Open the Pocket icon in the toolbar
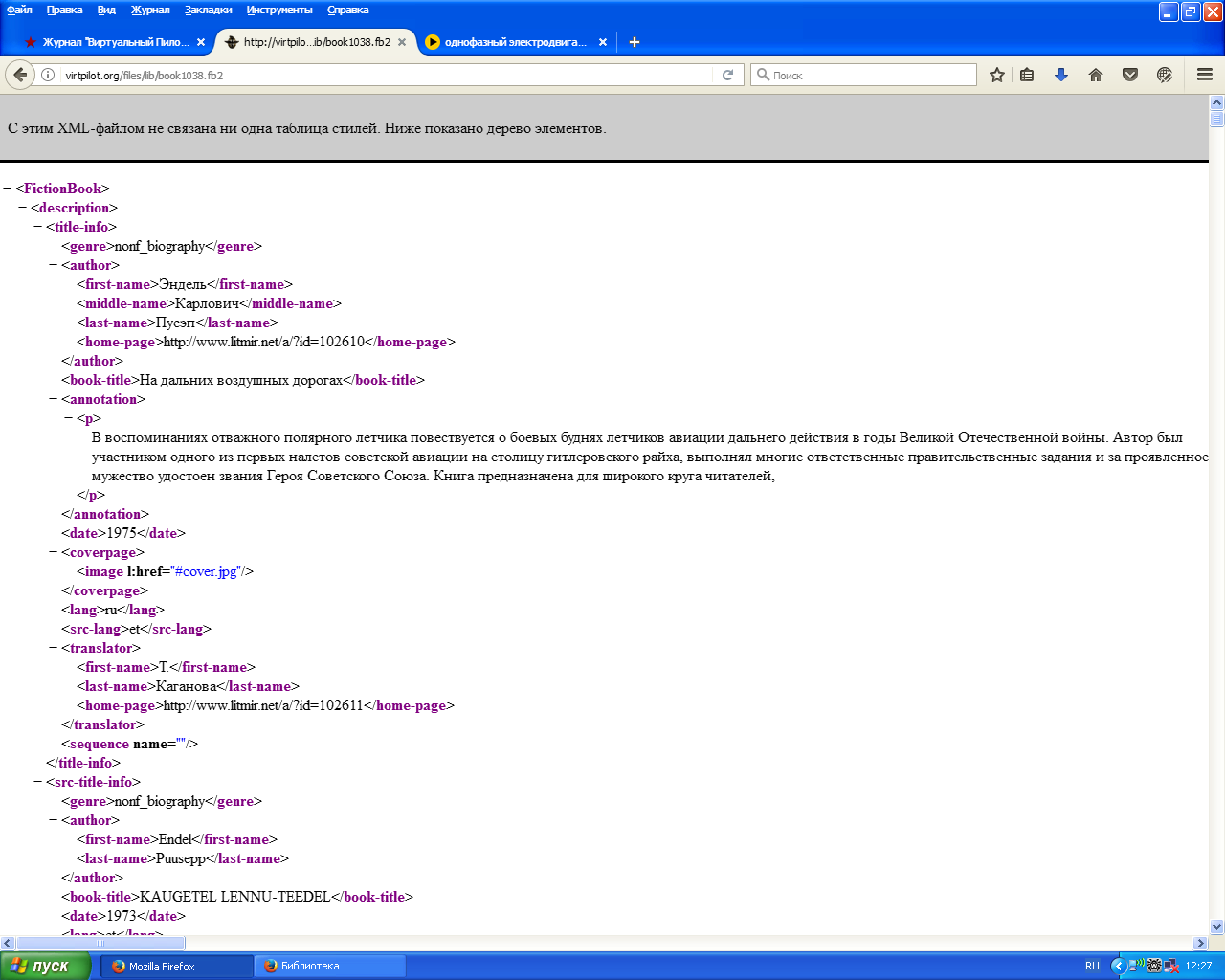Viewport: 1225px width, 980px height. (x=1130, y=75)
